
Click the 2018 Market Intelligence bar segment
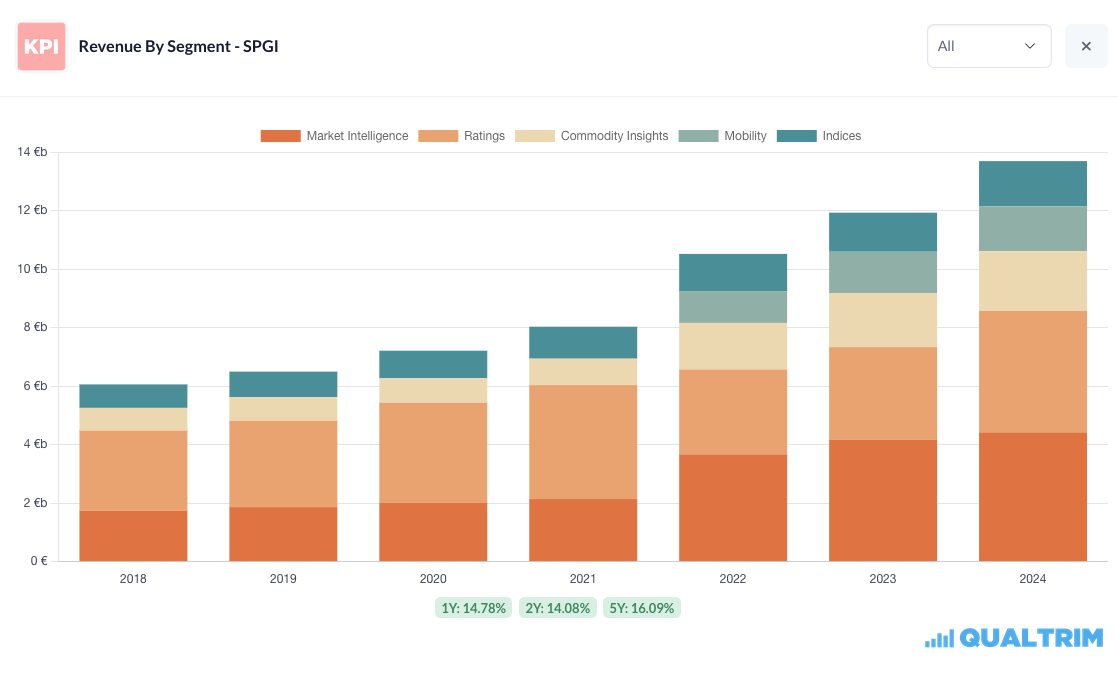pyautogui.click(x=133, y=536)
